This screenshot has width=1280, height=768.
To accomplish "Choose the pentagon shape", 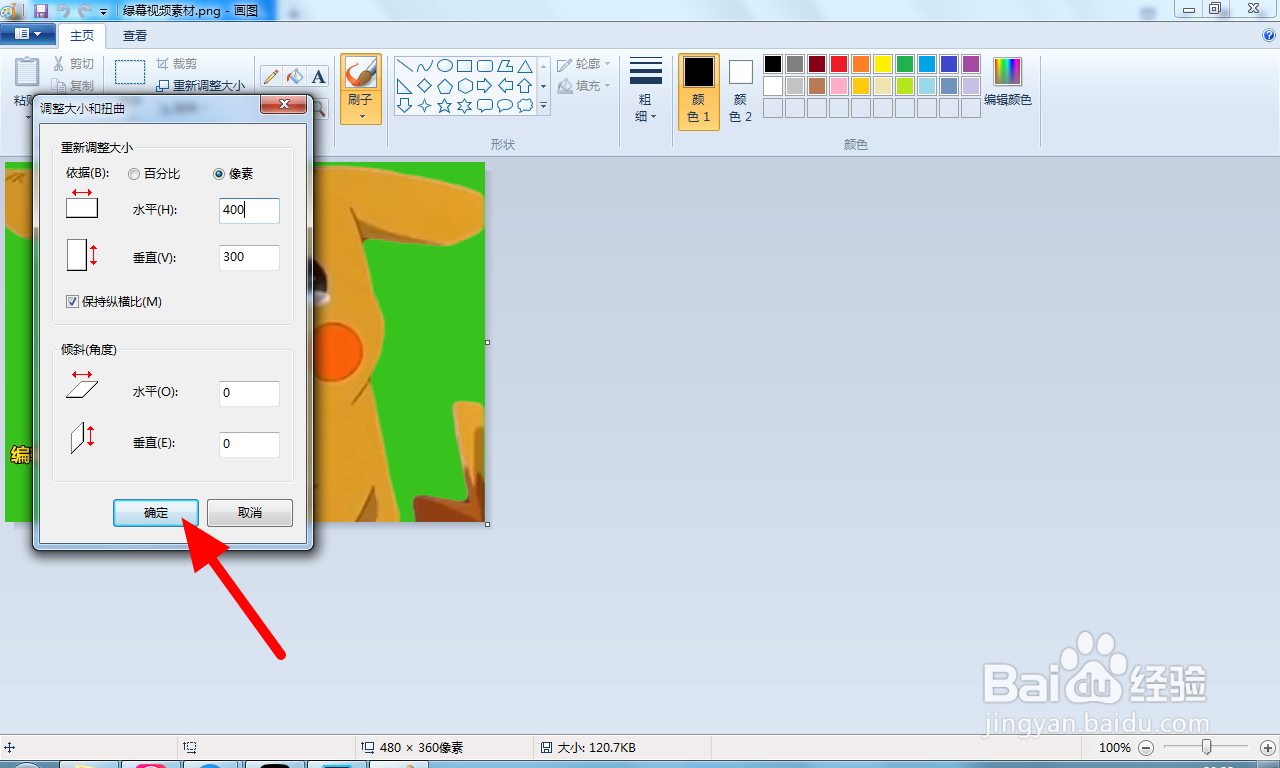I will pyautogui.click(x=445, y=86).
